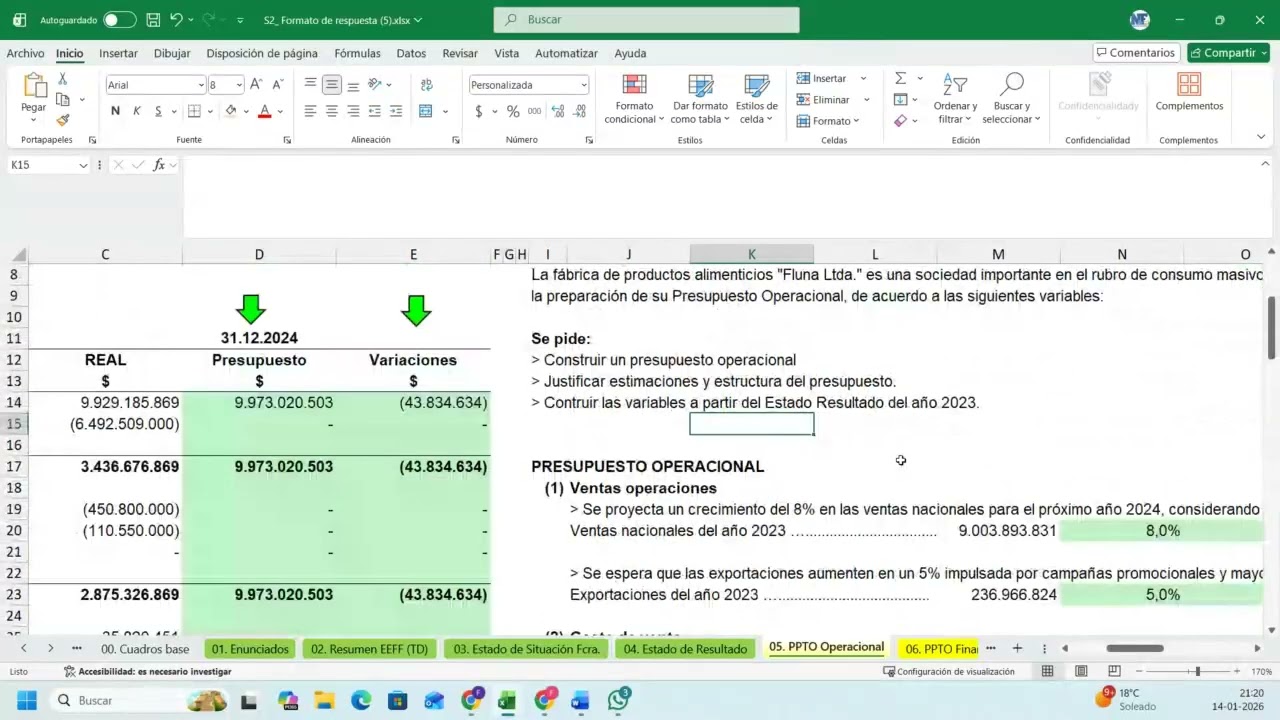Select sheet tab 02. Resumen EEFF (TD)
Screen dimensions: 1280x720
pyautogui.click(x=369, y=649)
